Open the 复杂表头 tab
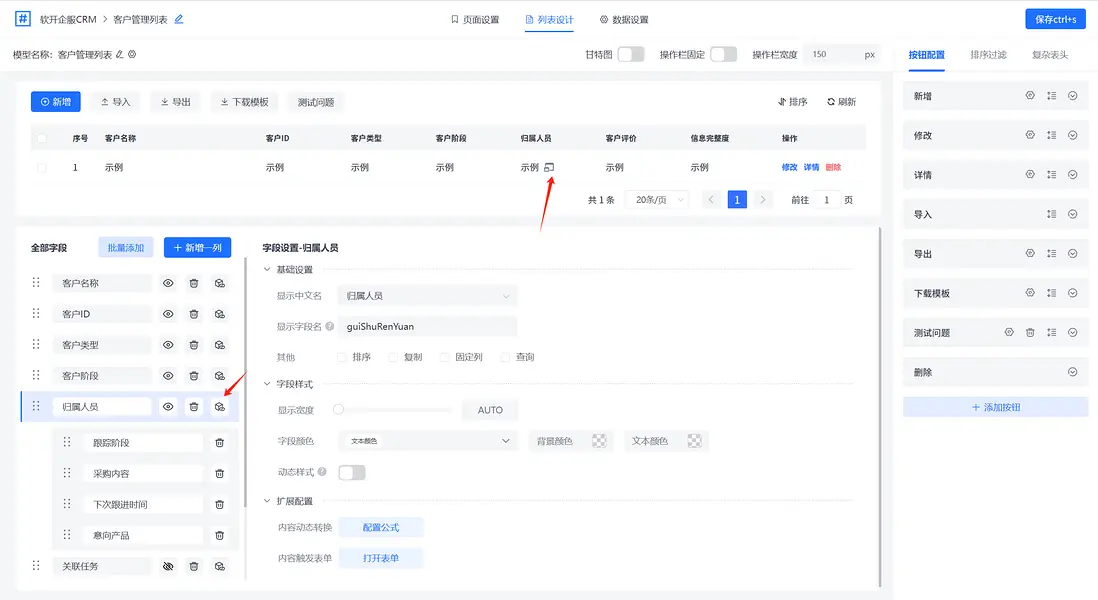The height and width of the screenshot is (600, 1098). pos(1050,55)
